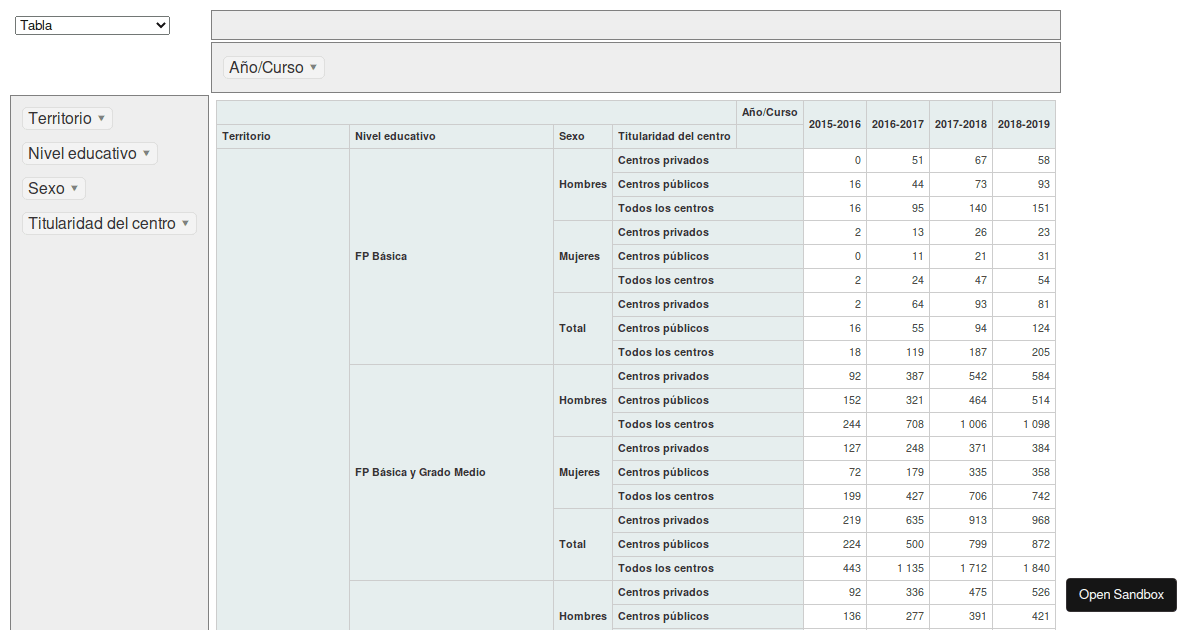Select the Año/Curso corner header cell

click(x=770, y=112)
